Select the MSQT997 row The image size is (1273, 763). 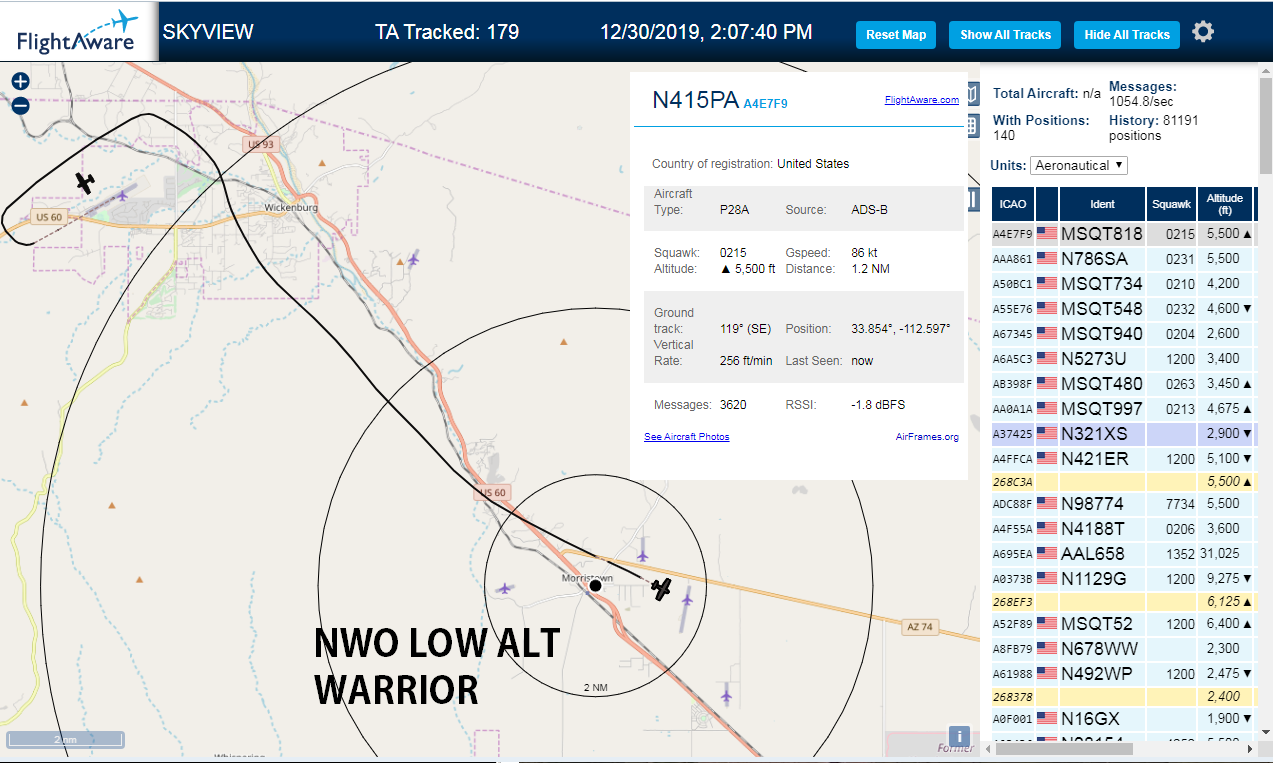[x=1124, y=408]
